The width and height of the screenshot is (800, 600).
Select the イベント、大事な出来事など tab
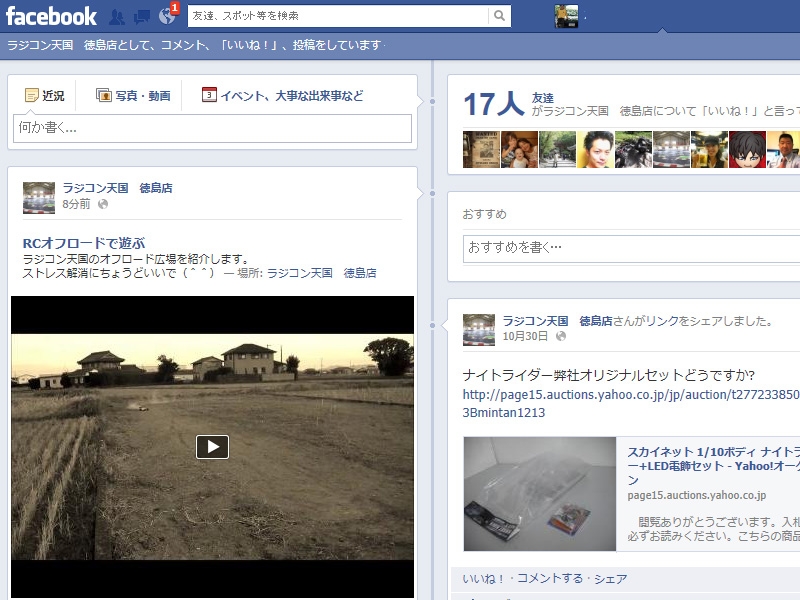(x=282, y=96)
